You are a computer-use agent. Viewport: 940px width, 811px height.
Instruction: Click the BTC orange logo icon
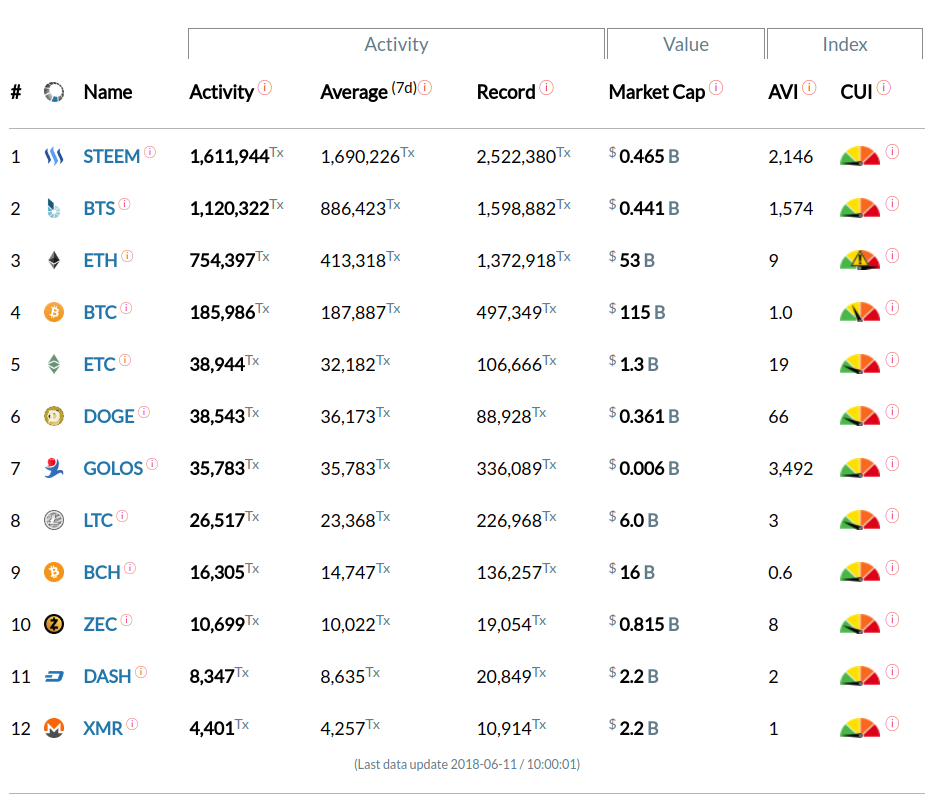point(54,312)
